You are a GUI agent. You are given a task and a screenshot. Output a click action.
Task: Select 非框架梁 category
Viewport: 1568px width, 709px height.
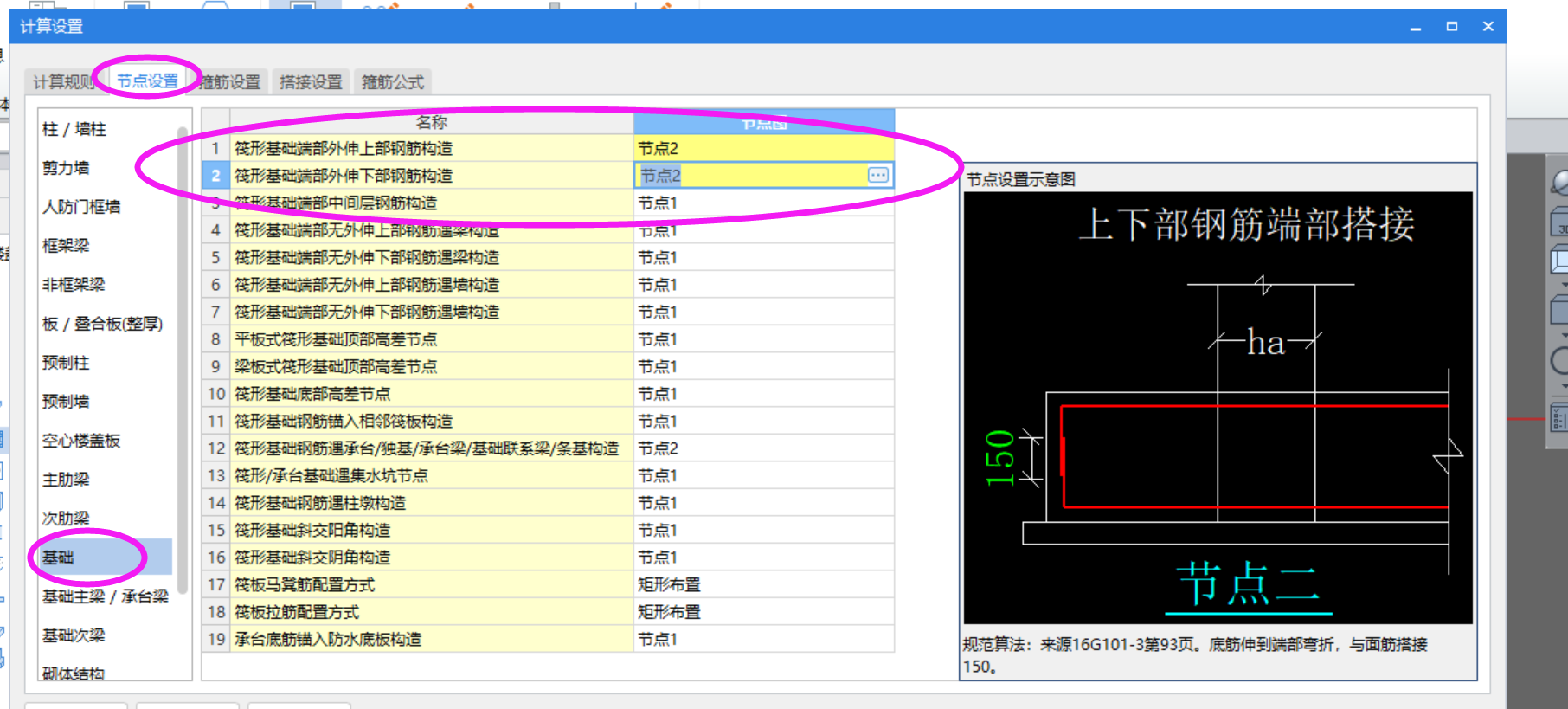(x=74, y=285)
